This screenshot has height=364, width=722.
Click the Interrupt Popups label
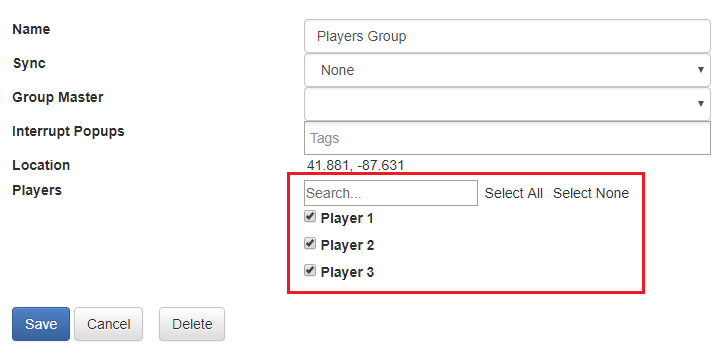(68, 132)
